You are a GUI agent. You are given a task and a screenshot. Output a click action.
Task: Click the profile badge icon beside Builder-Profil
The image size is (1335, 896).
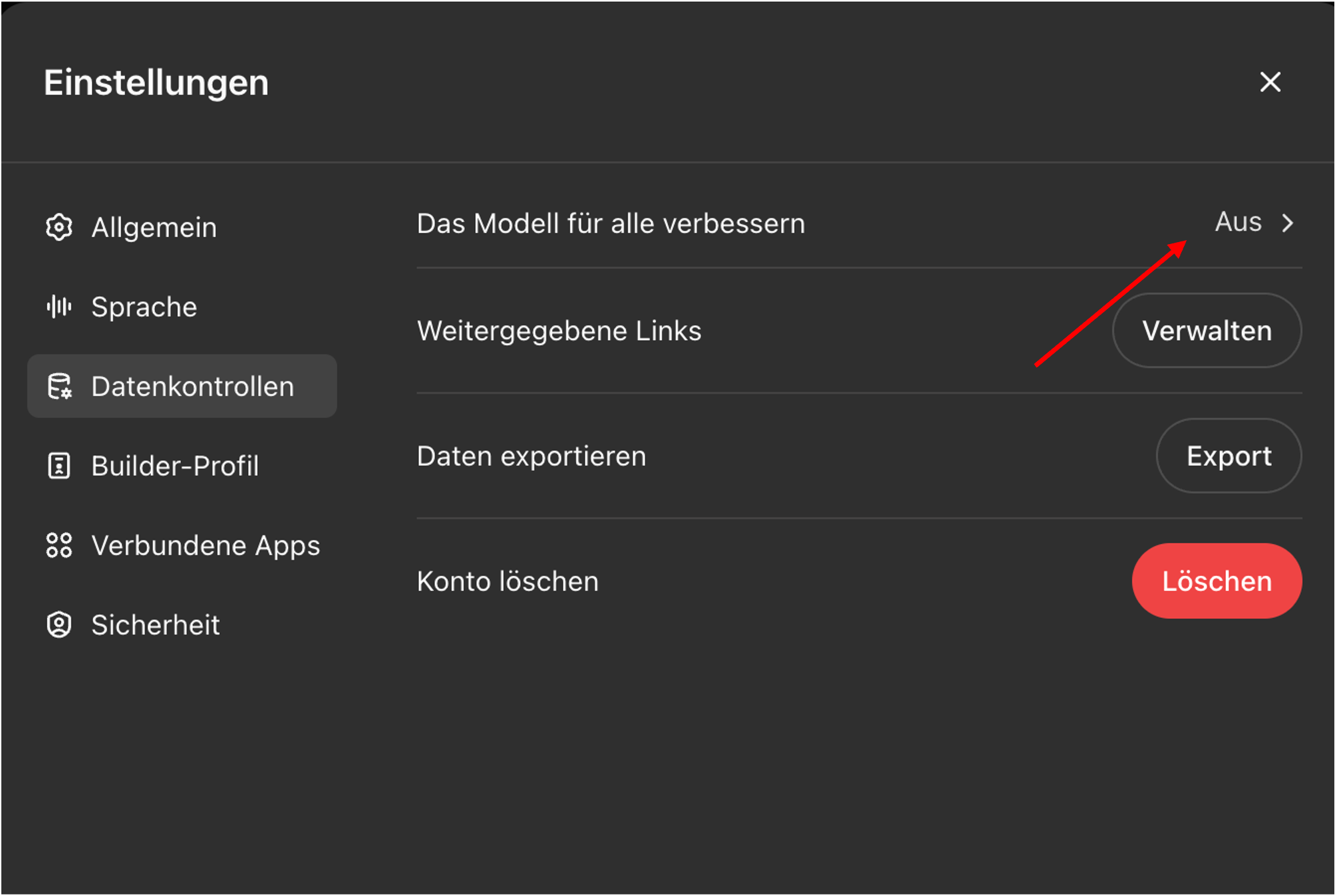pos(59,466)
